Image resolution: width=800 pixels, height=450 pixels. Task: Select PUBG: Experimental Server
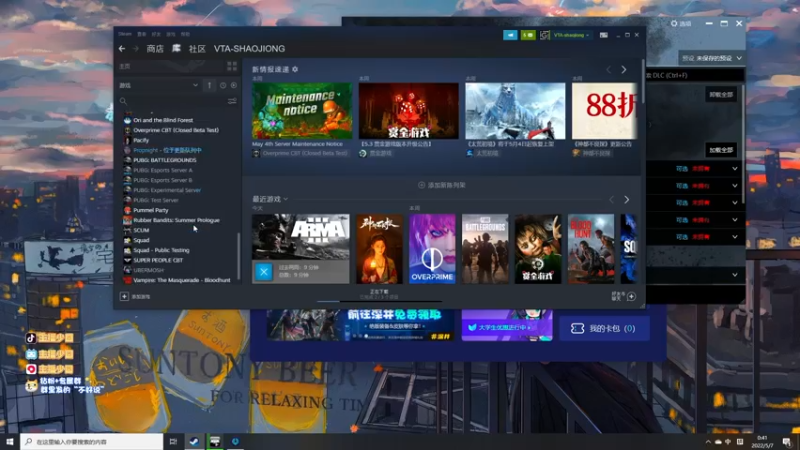click(167, 190)
